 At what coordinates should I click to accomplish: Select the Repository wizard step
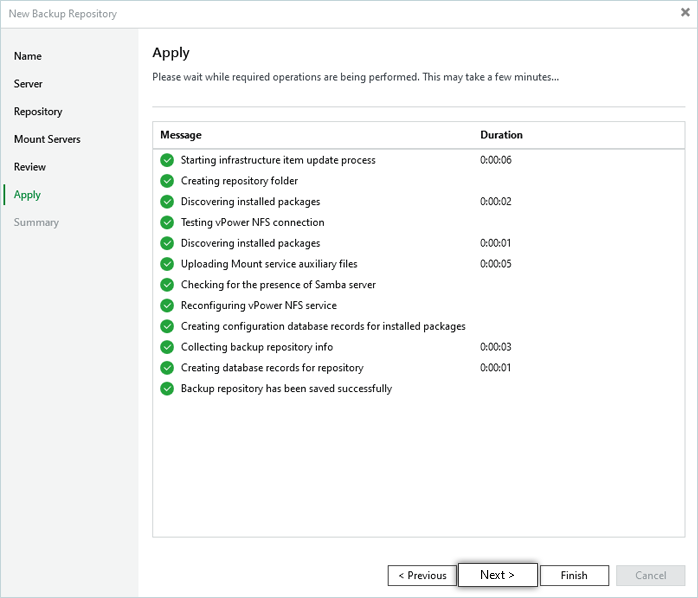(x=38, y=112)
